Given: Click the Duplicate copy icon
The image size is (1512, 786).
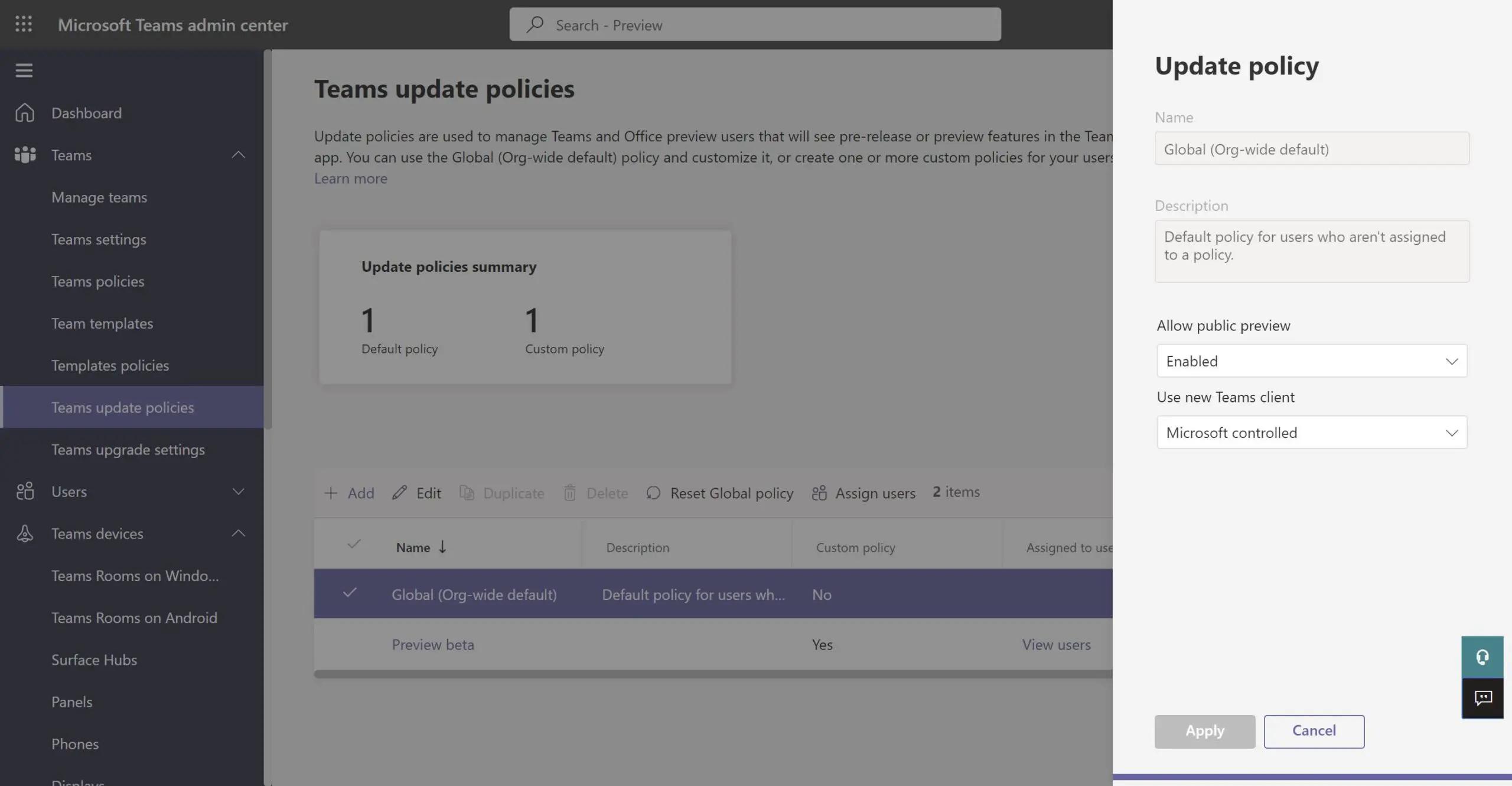Looking at the screenshot, I should [467, 492].
